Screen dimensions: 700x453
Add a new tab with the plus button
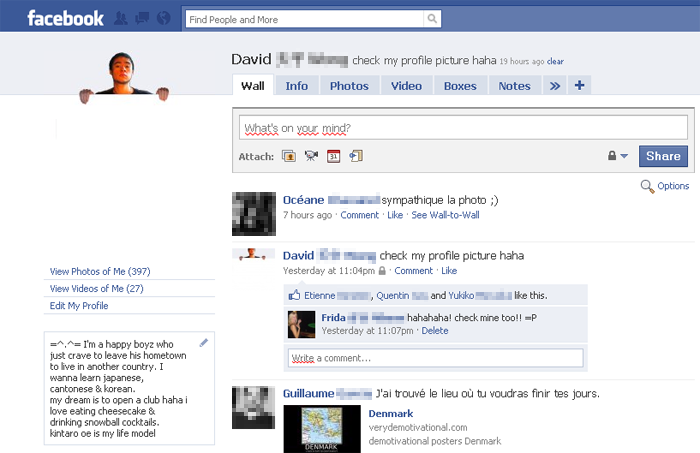(579, 86)
